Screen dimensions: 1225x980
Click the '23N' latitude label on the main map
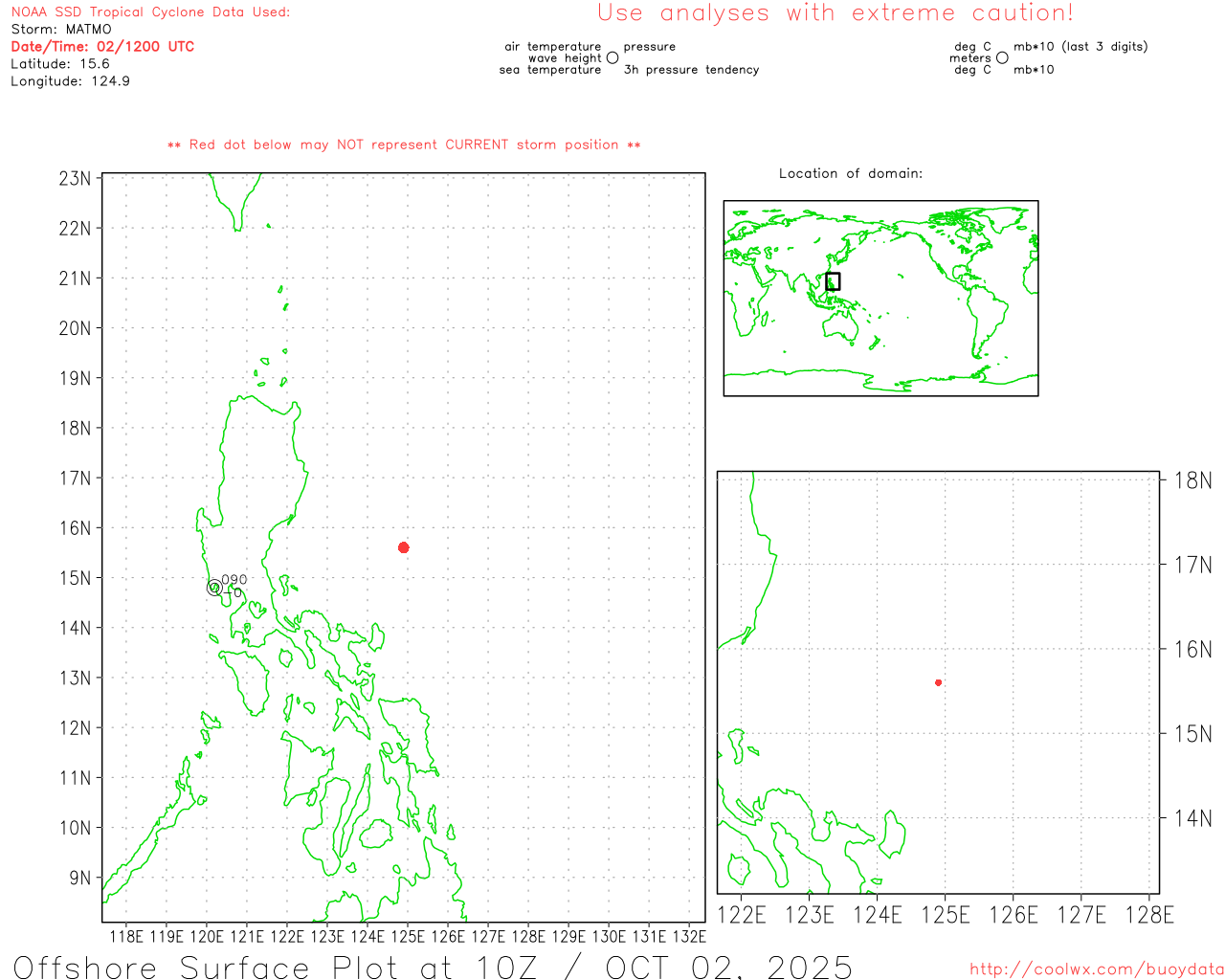[x=75, y=179]
